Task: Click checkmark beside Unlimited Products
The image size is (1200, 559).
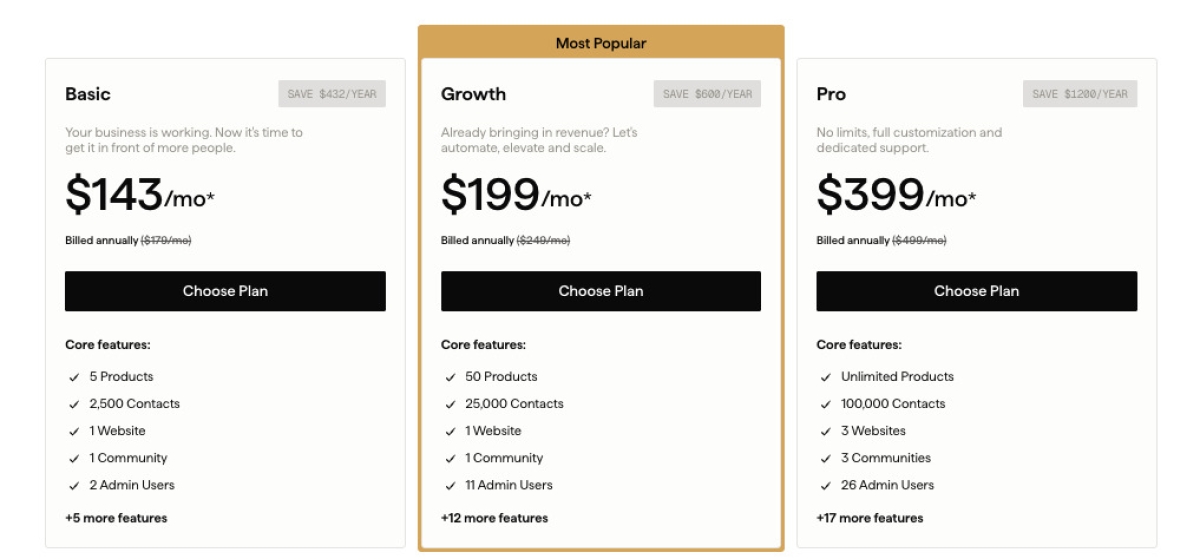Action: click(x=825, y=378)
